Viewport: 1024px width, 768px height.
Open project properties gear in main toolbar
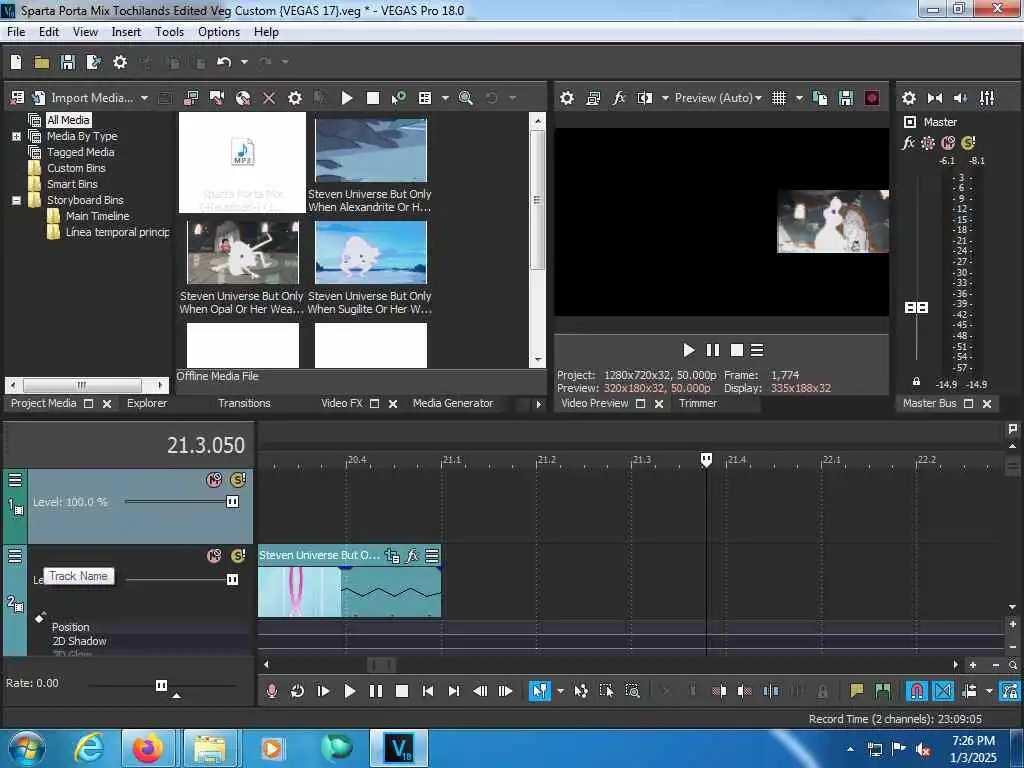click(x=120, y=62)
